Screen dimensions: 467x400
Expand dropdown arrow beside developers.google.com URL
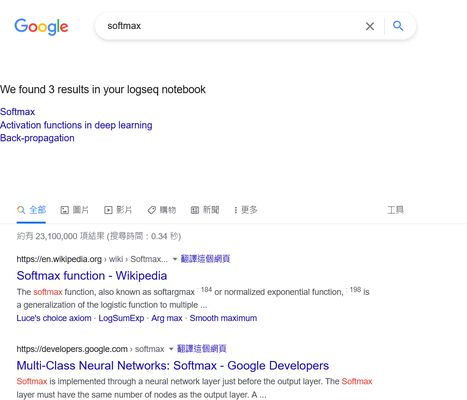[171, 349]
